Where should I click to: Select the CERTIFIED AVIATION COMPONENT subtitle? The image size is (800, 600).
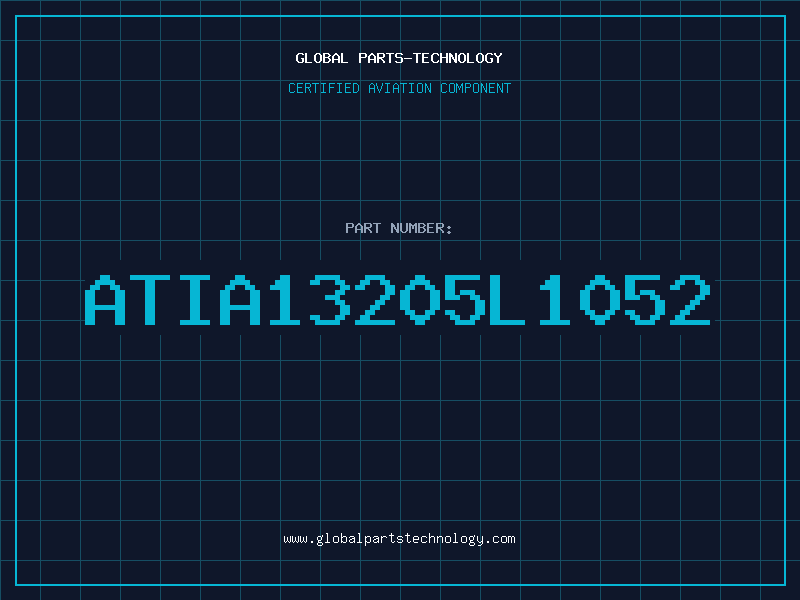pos(399,88)
